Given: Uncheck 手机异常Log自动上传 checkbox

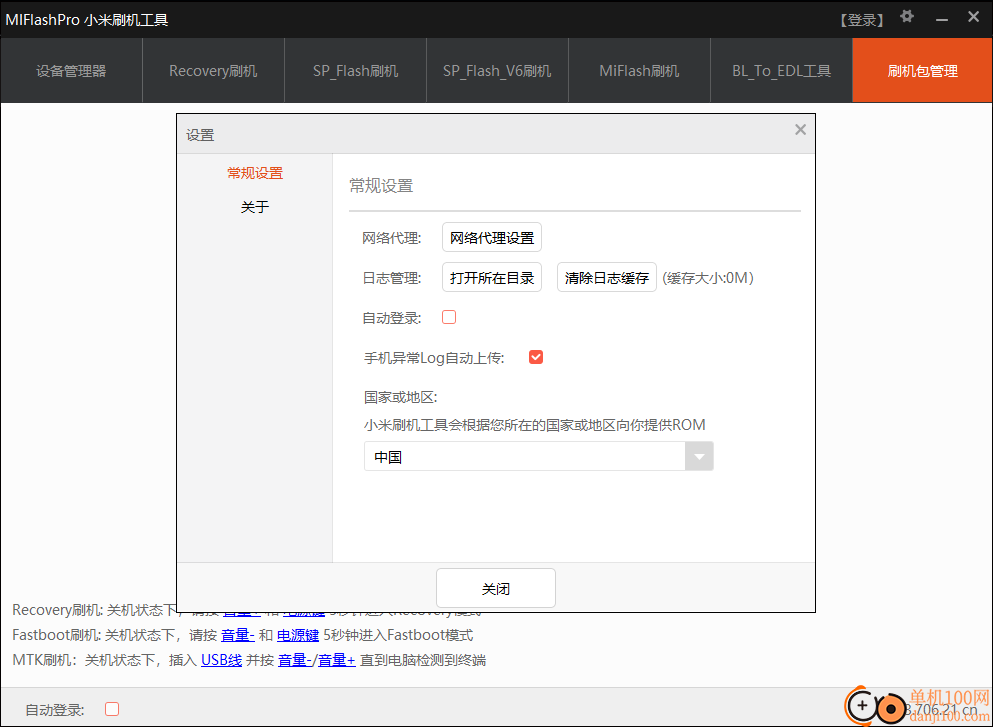Looking at the screenshot, I should [x=536, y=357].
